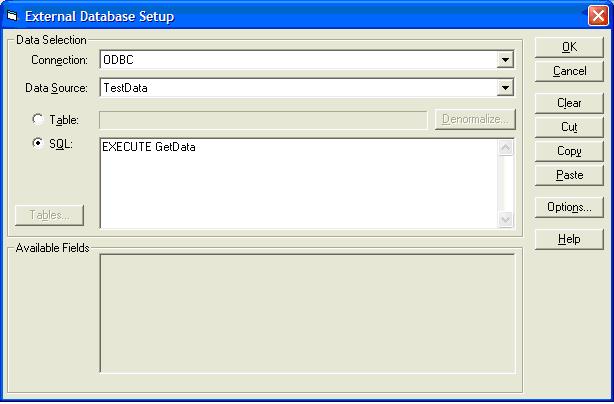This screenshot has height=404, width=614.
Task: Open the Options... dialog button
Action: 569,207
